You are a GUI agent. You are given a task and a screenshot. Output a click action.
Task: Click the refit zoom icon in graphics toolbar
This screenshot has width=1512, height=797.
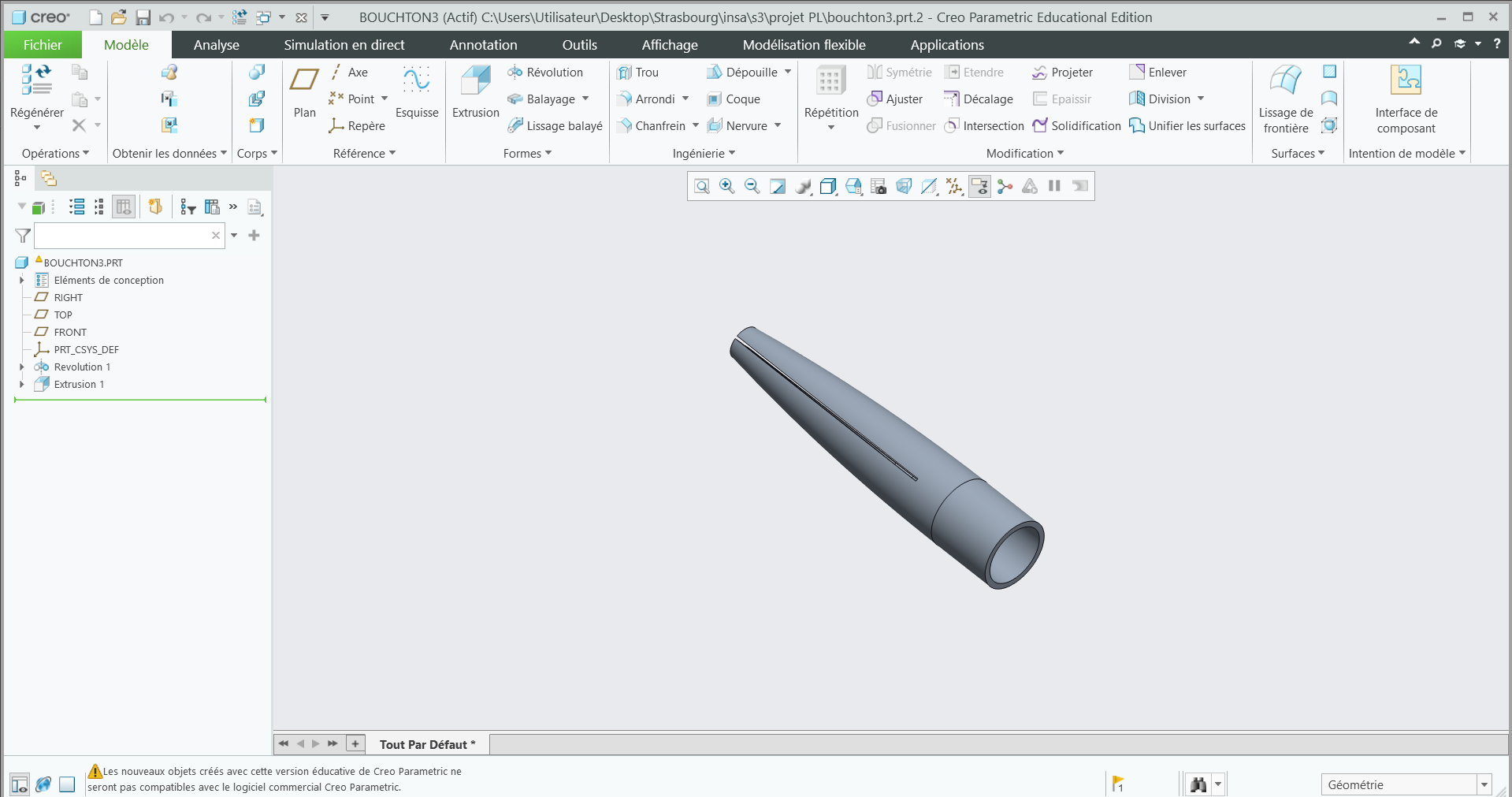(701, 186)
